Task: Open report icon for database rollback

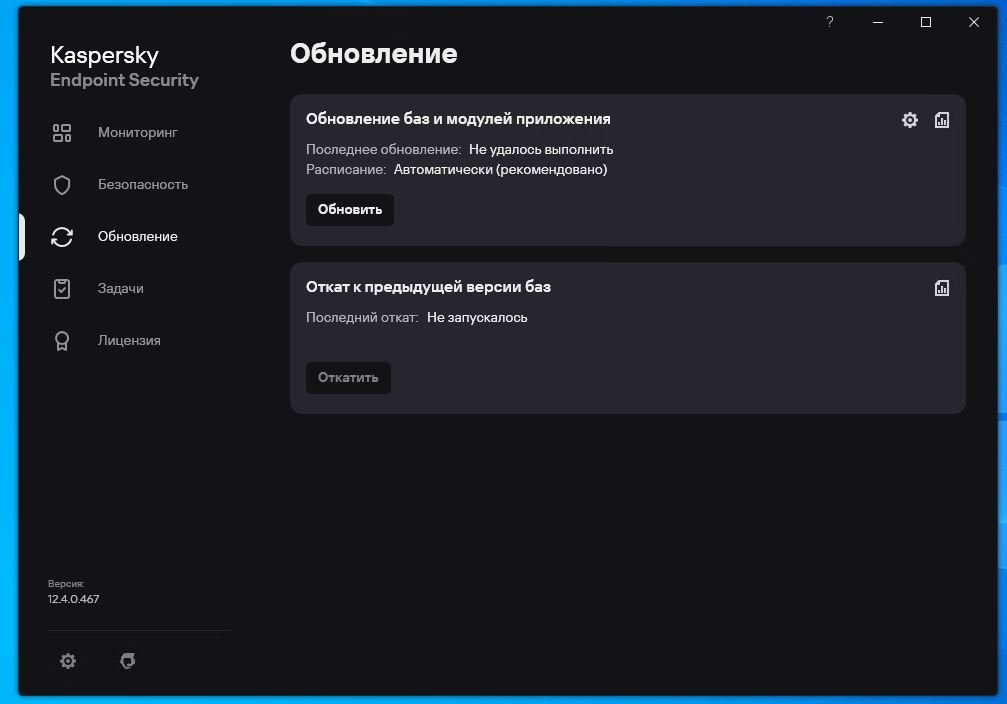Action: click(x=941, y=288)
